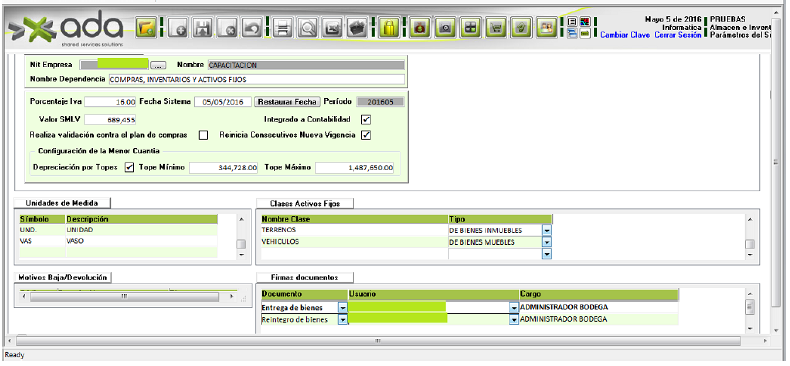Click the Clases Activos Fijos scrollbar up arrow
Image resolution: width=790 pixels, height=366 pixels.
pyautogui.click(x=750, y=220)
